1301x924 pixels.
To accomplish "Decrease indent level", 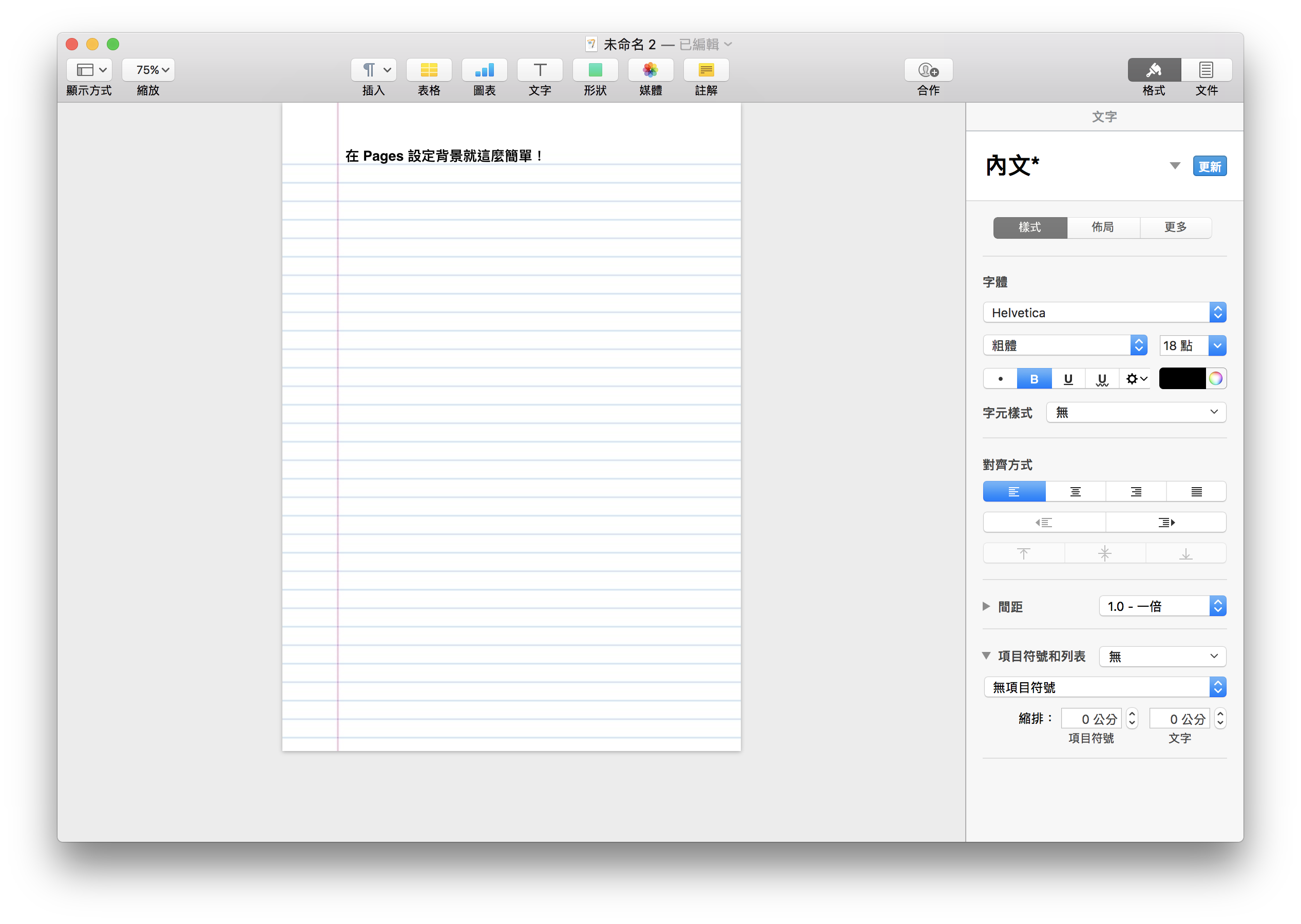I will 1044,522.
